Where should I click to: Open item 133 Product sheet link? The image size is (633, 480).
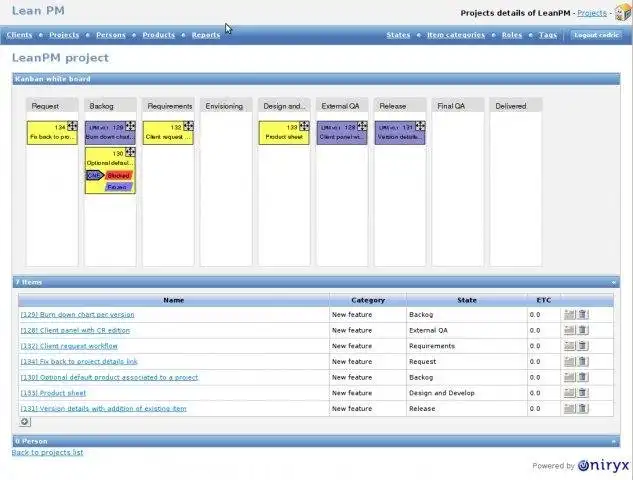point(53,393)
